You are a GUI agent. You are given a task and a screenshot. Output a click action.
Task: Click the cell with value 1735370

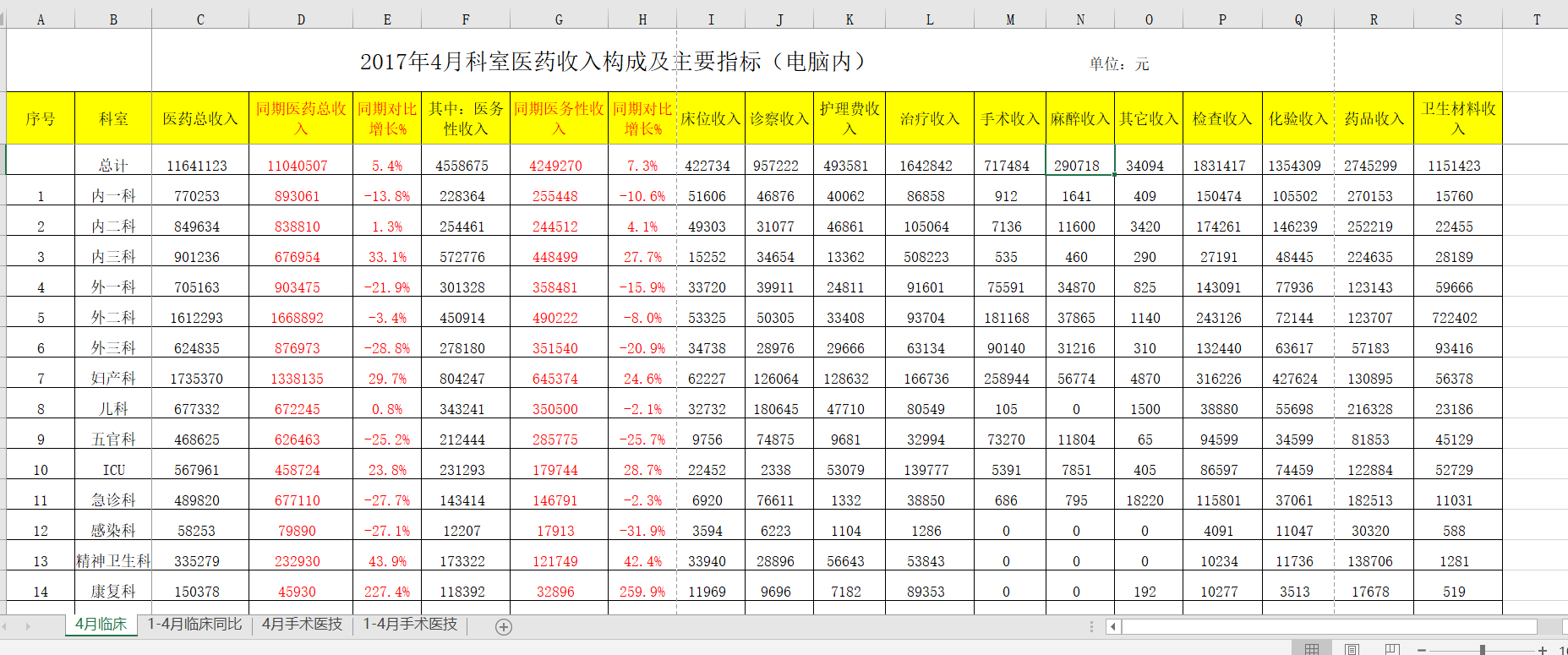[200, 373]
